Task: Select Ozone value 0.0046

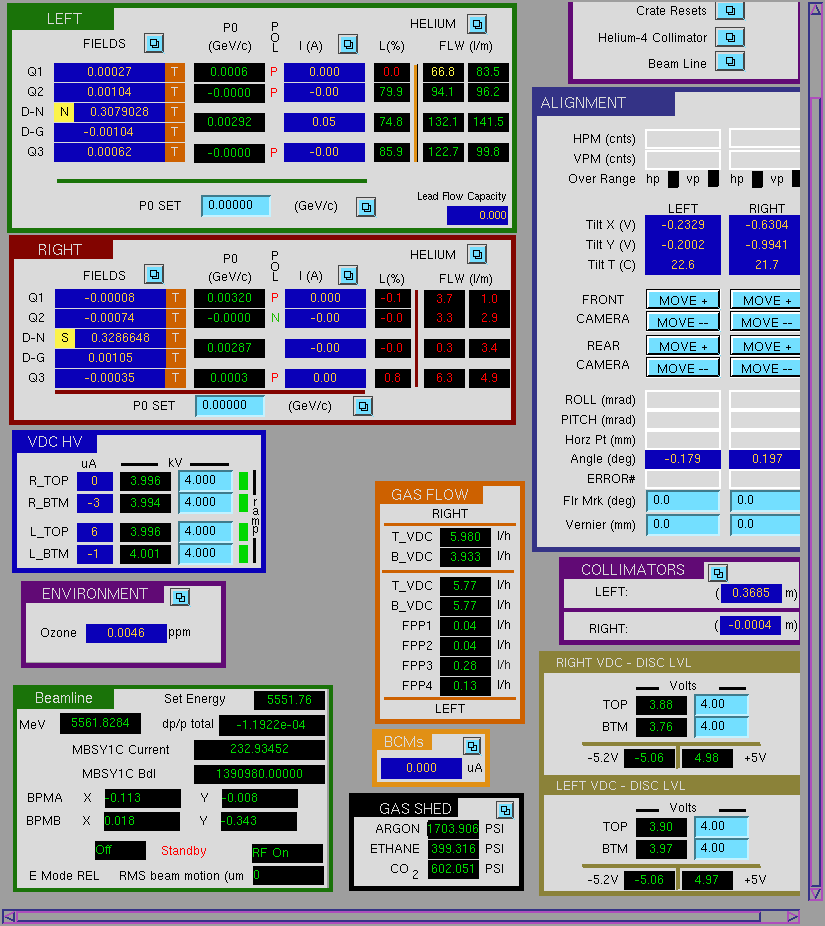Action: click(126, 632)
